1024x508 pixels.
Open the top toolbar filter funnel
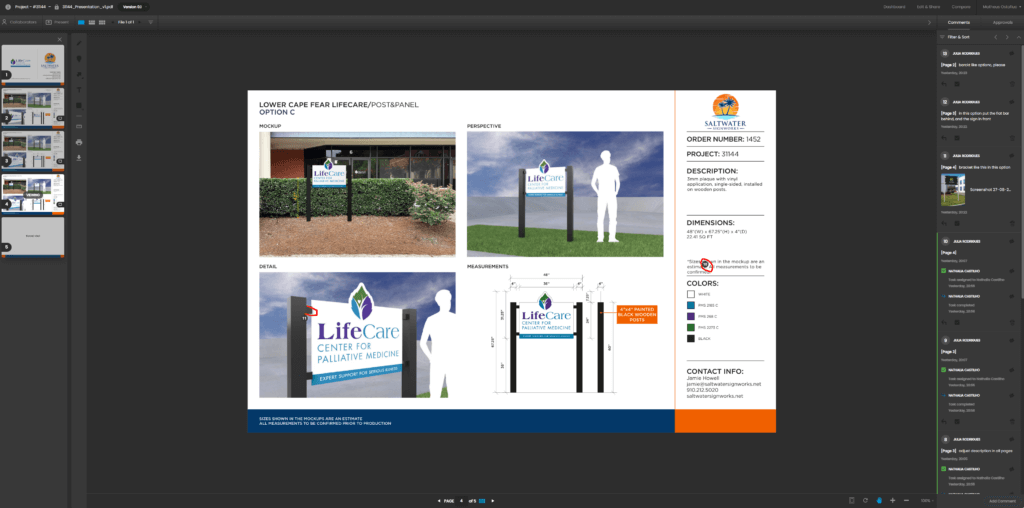pyautogui.click(x=151, y=22)
